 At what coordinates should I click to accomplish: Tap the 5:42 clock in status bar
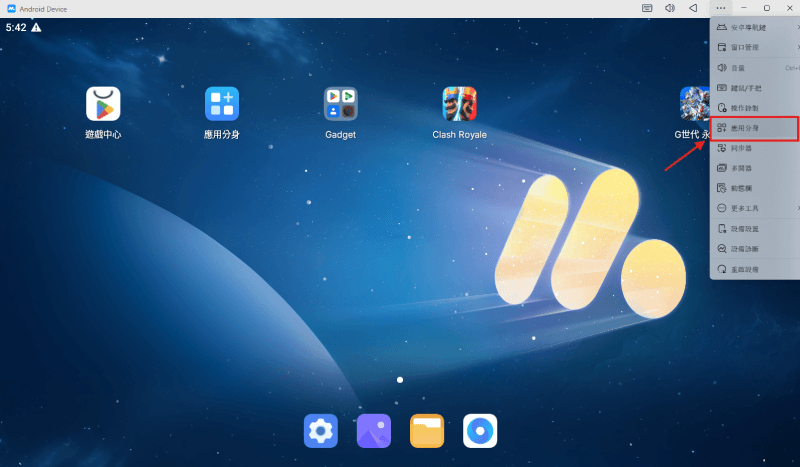pos(16,28)
